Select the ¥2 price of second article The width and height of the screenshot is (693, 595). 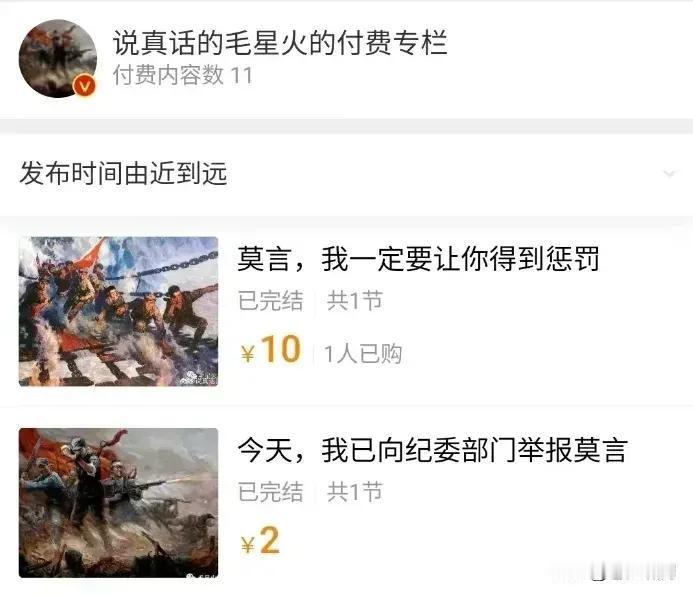coord(260,541)
